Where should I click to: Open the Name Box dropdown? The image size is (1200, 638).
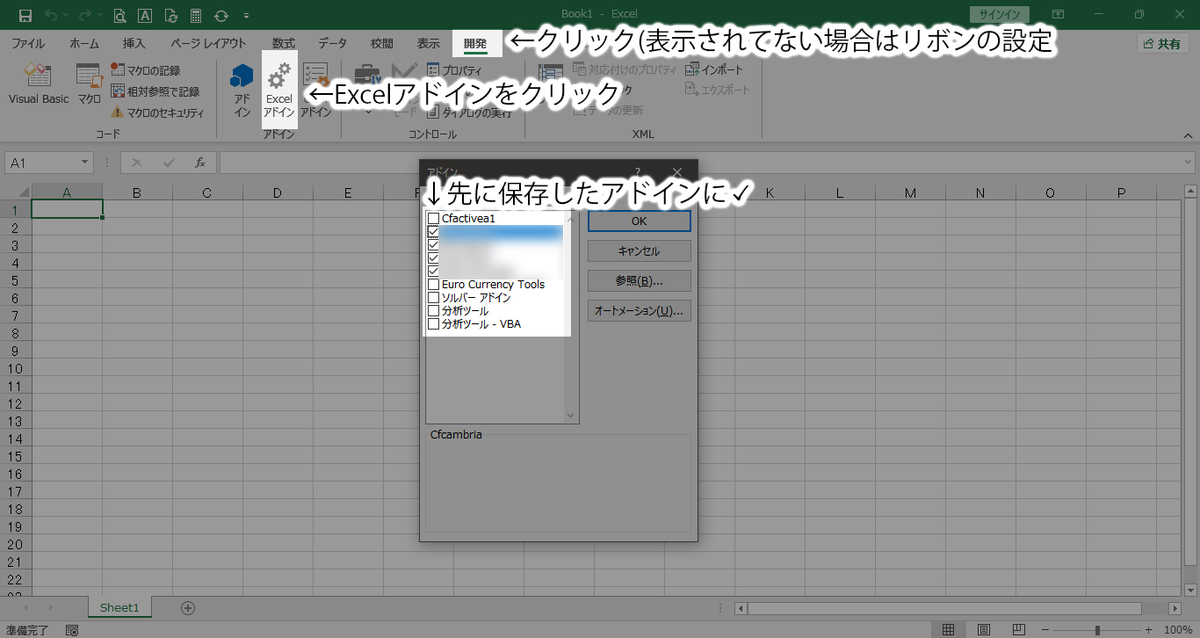(x=84, y=161)
